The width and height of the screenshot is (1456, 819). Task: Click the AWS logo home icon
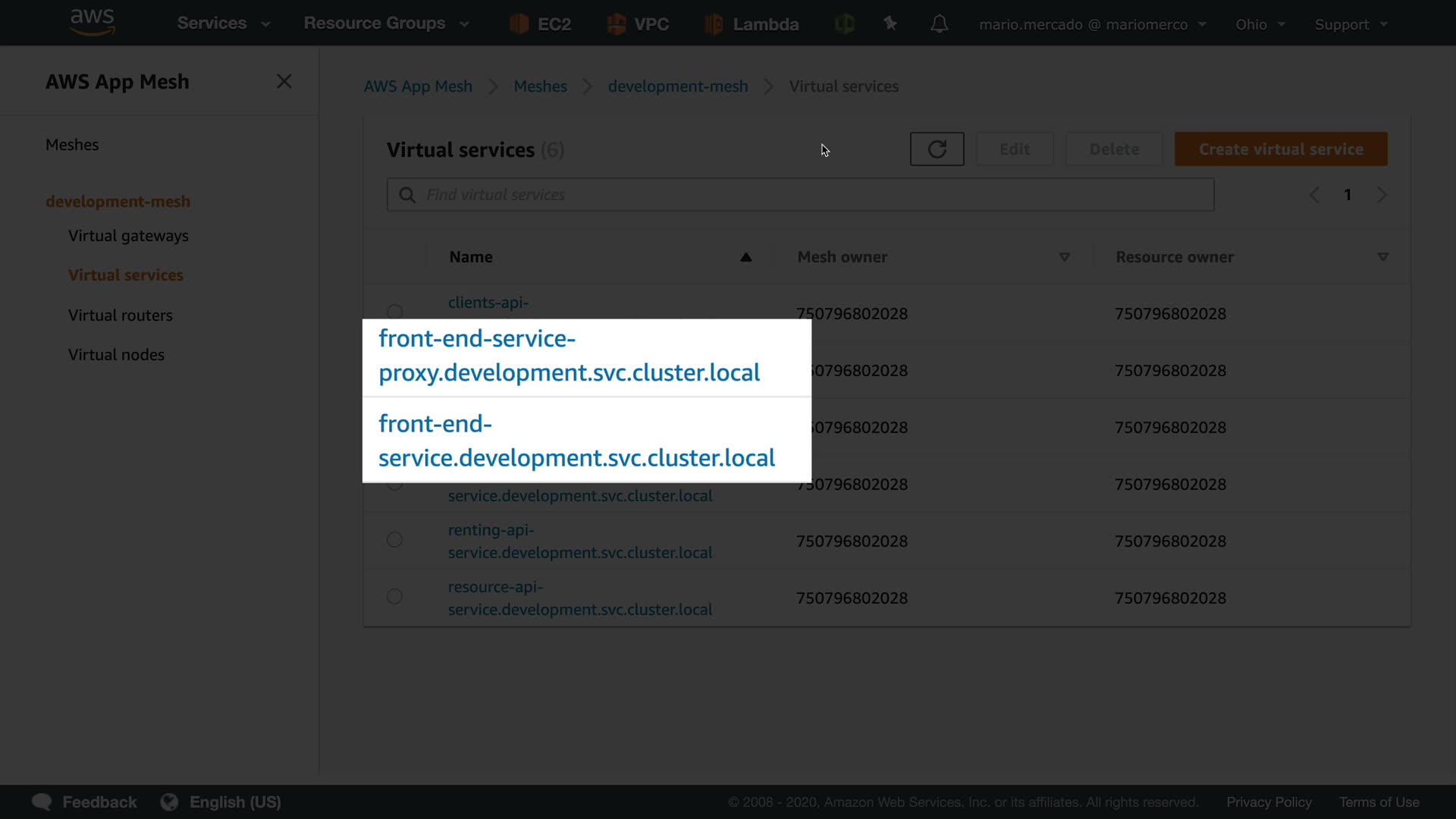click(x=92, y=22)
